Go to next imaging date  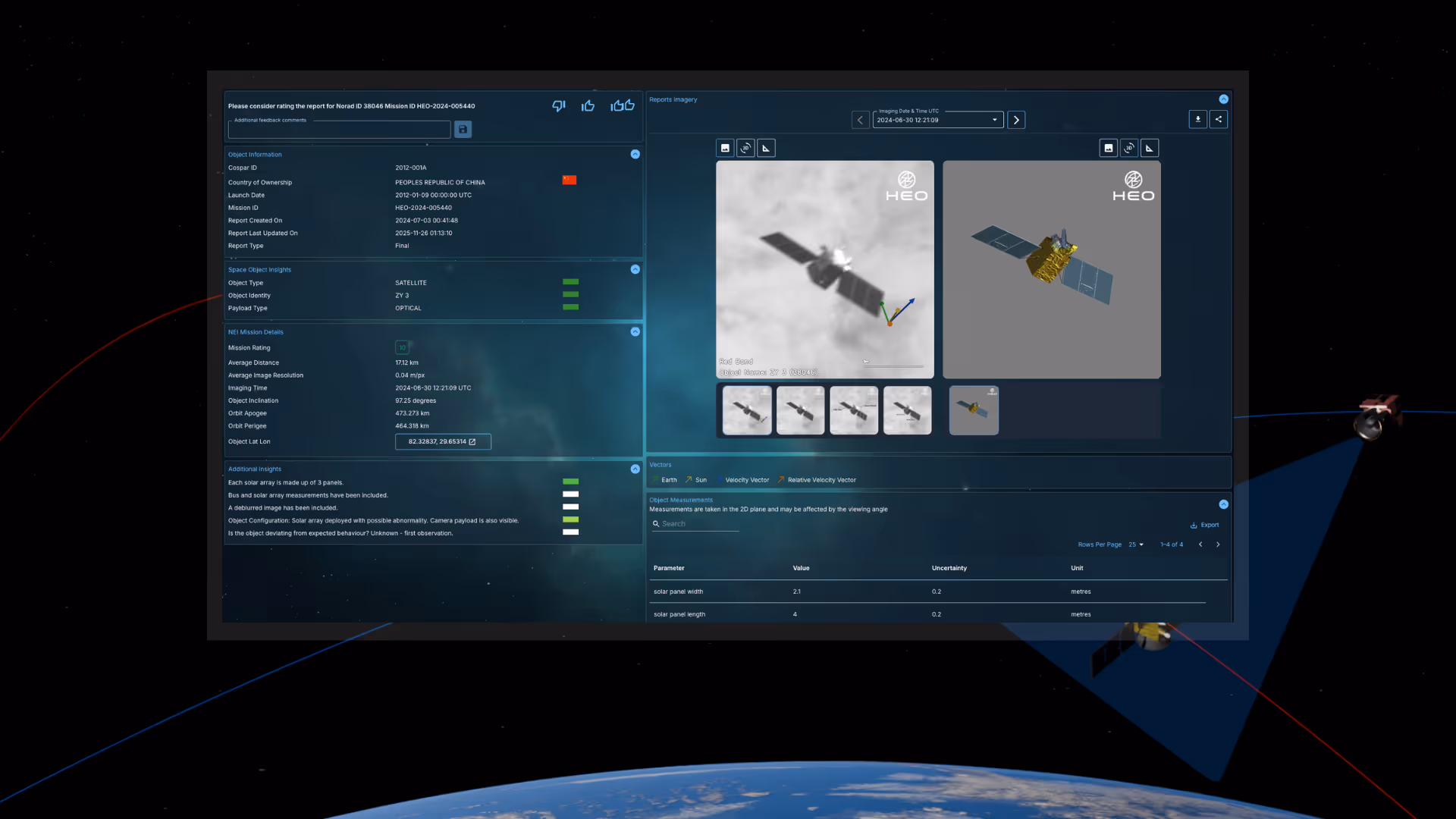[1016, 120]
